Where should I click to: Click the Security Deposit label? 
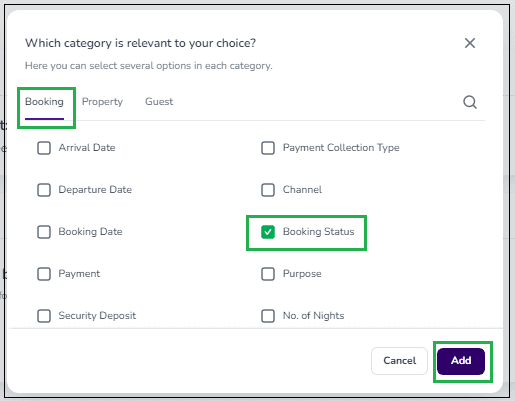click(97, 316)
